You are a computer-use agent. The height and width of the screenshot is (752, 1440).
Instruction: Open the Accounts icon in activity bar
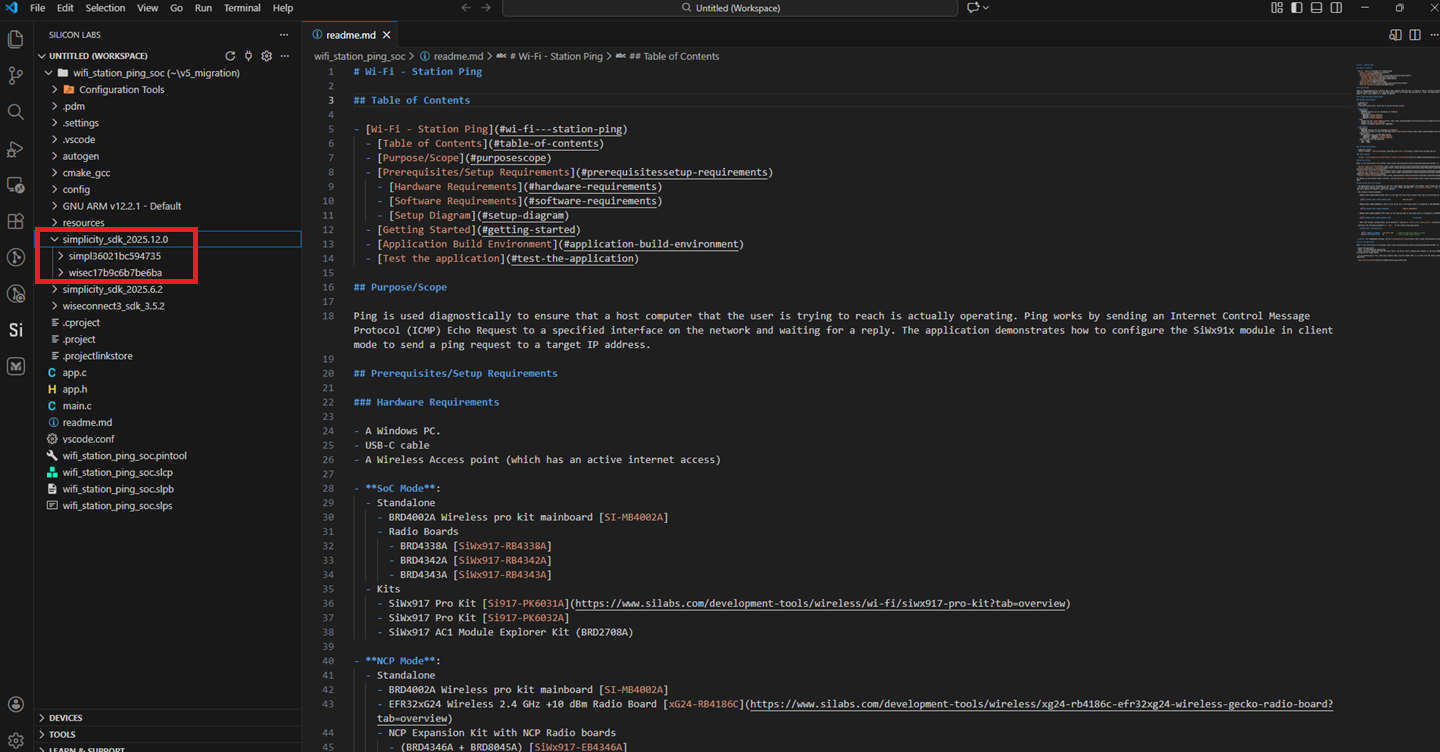coord(15,705)
